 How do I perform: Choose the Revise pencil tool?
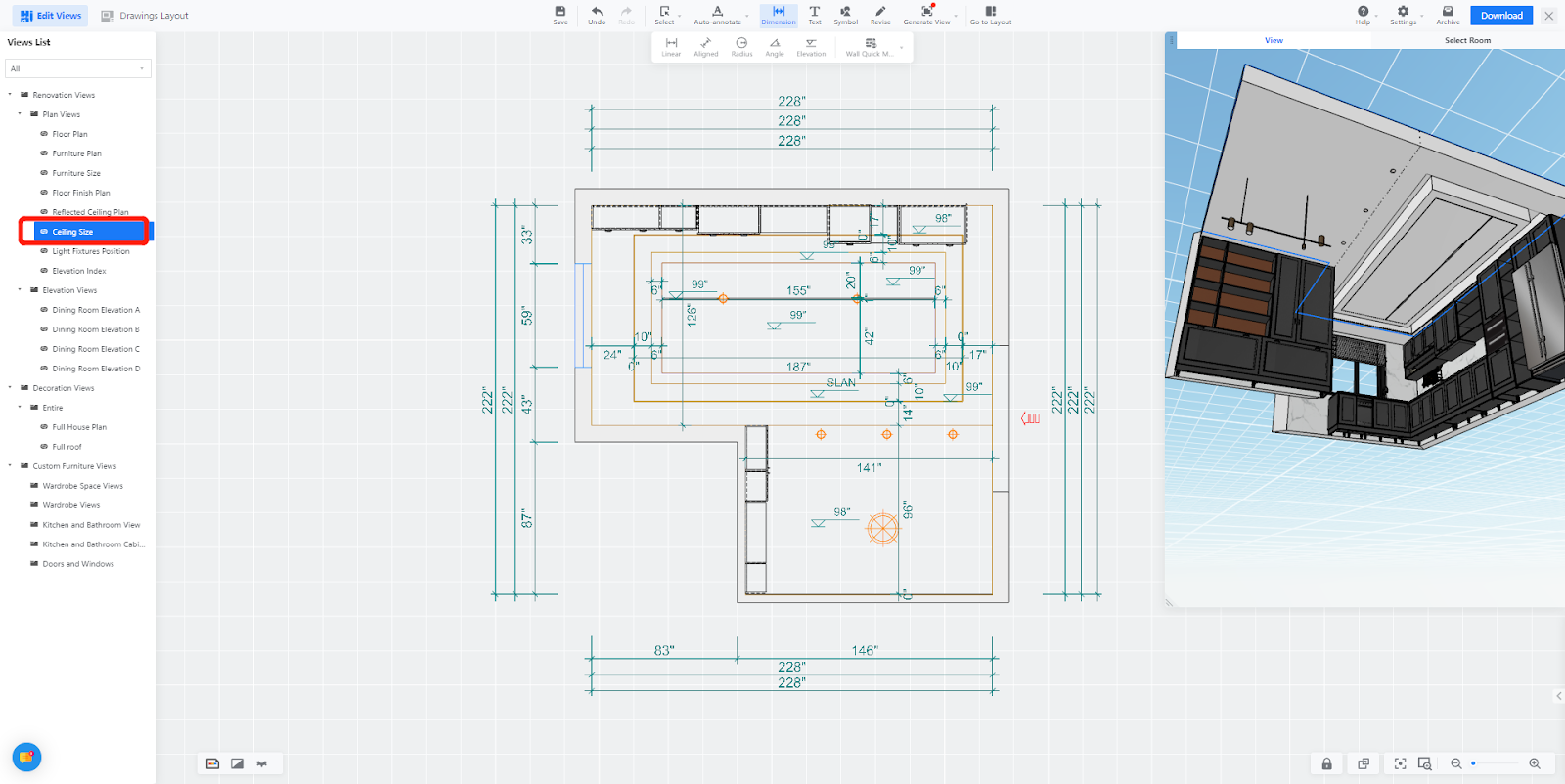point(880,15)
